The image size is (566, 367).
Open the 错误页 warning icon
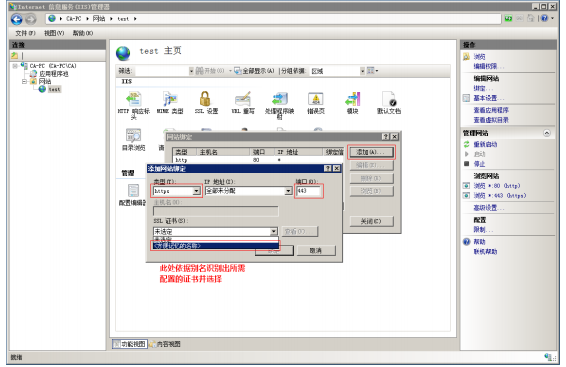(315, 99)
